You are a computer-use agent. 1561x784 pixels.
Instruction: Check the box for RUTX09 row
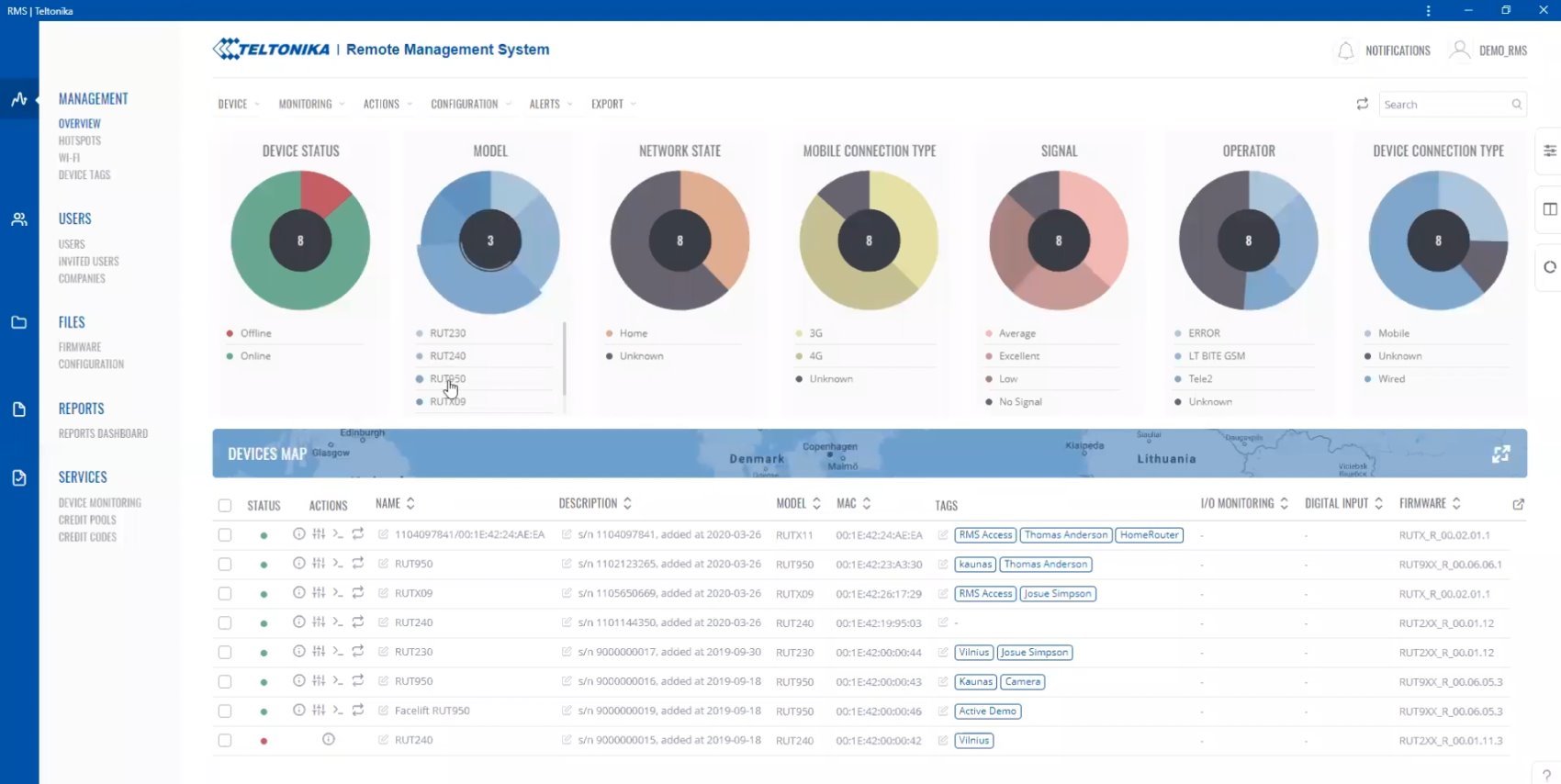[225, 593]
